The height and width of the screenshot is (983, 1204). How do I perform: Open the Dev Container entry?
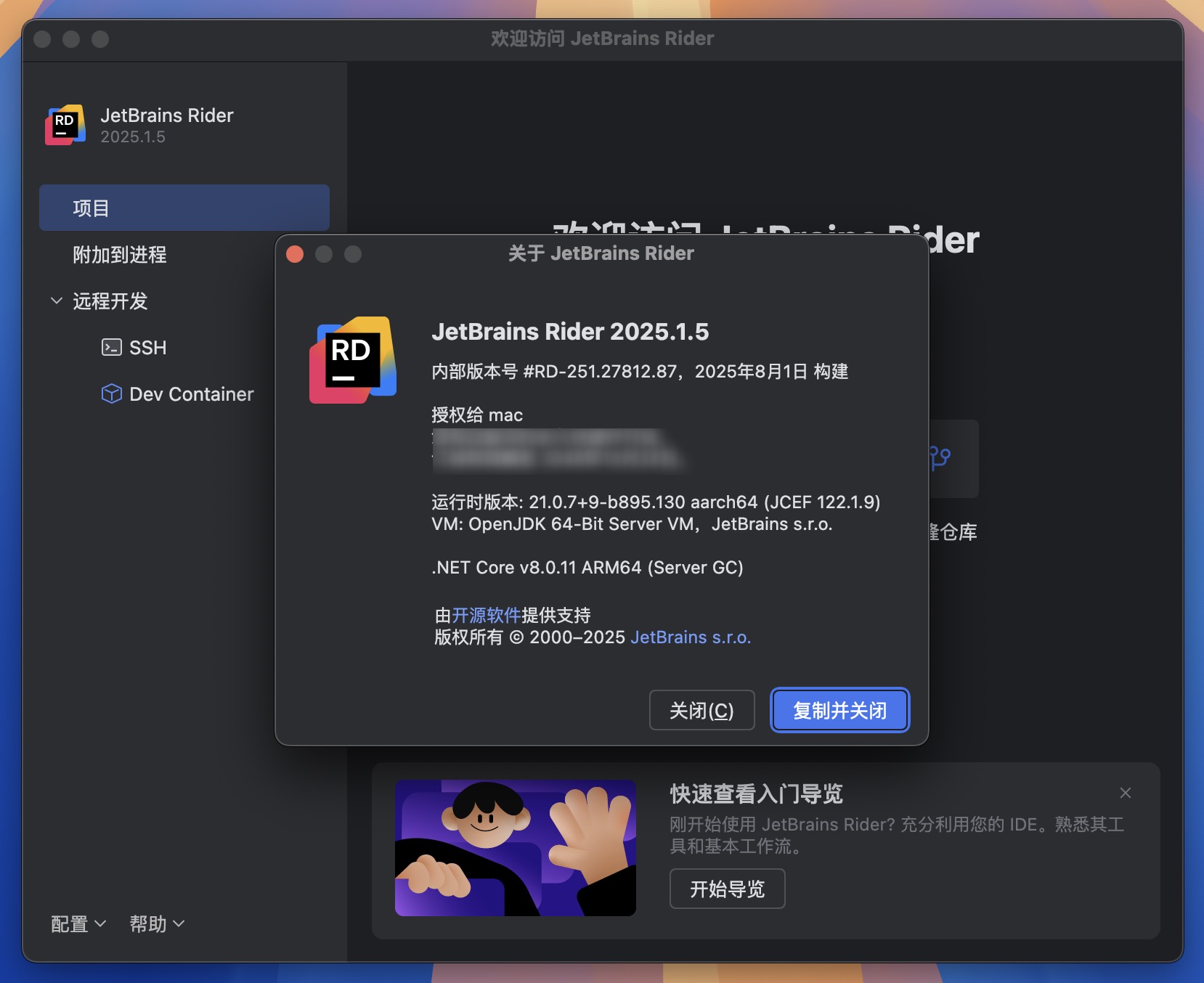point(191,393)
